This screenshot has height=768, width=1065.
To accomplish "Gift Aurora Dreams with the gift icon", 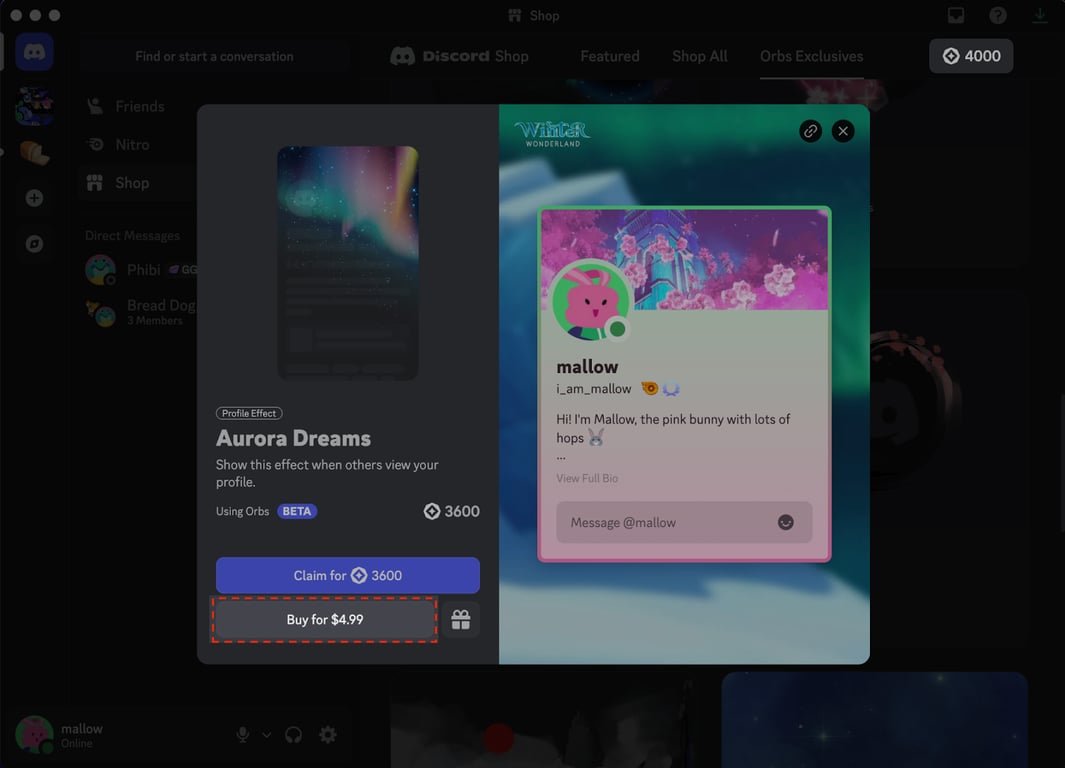I will tap(461, 619).
